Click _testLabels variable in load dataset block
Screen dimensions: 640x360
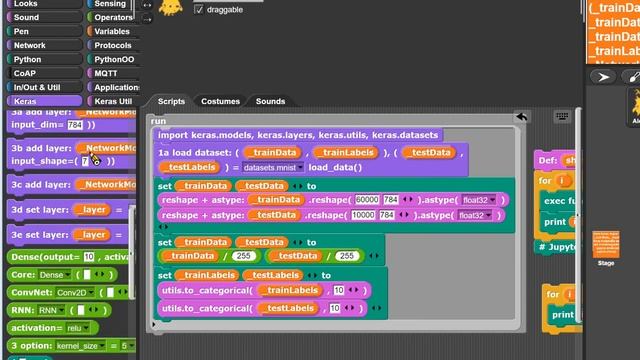pyautogui.click(x=189, y=167)
